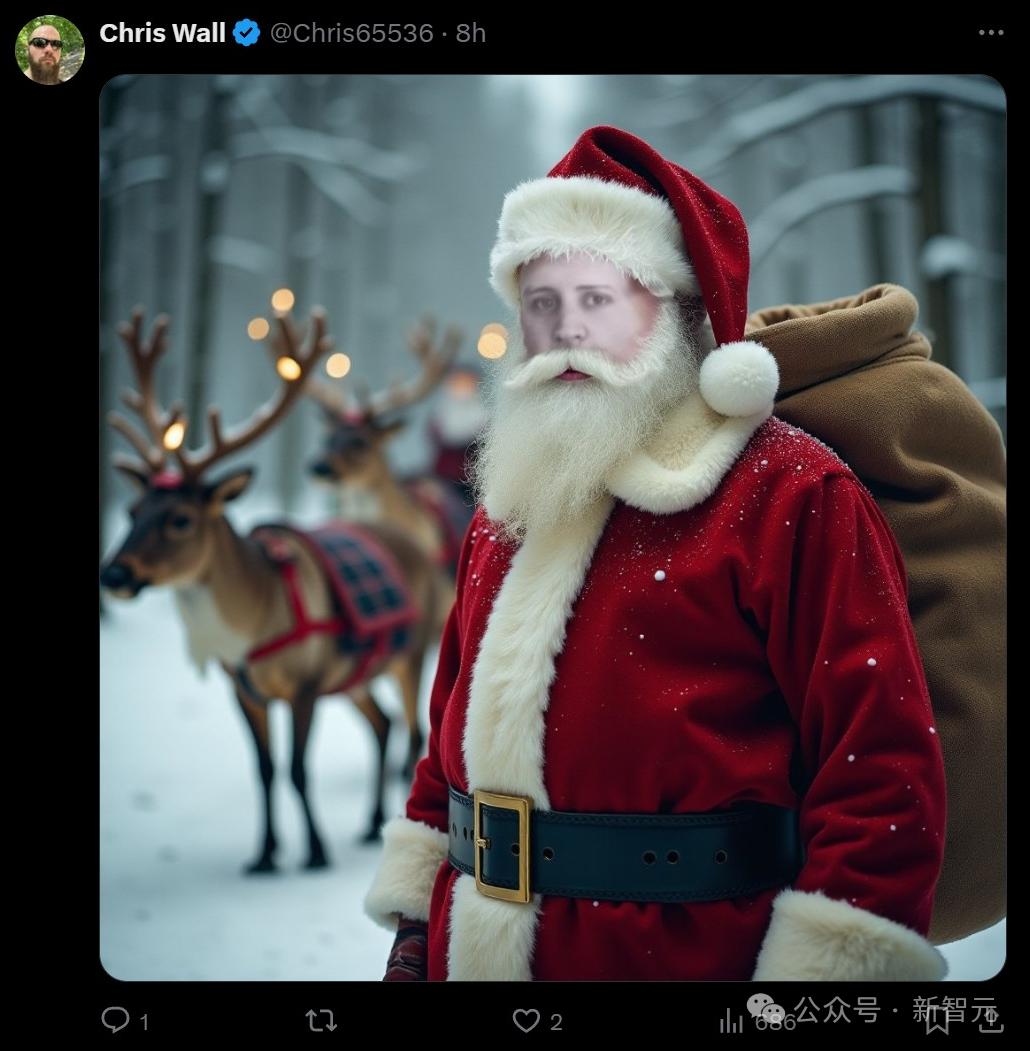Open the three-dot more options menu

990,33
